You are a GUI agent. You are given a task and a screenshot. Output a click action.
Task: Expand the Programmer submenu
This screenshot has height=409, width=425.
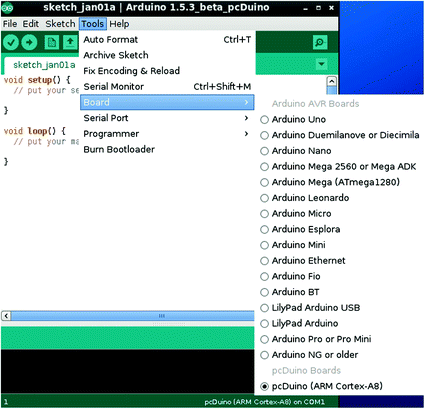point(167,134)
